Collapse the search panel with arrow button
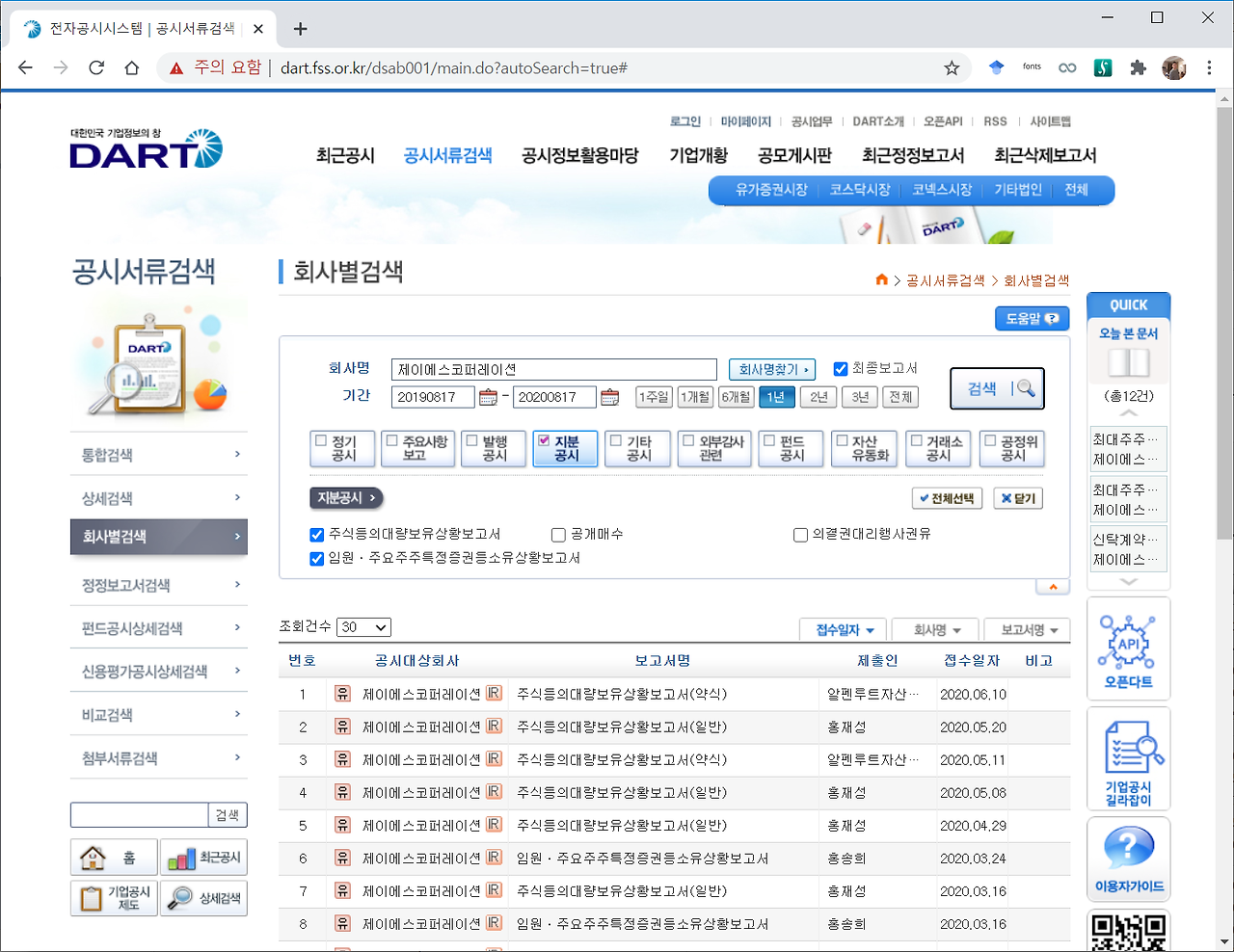The height and width of the screenshot is (952, 1234). tap(1053, 585)
